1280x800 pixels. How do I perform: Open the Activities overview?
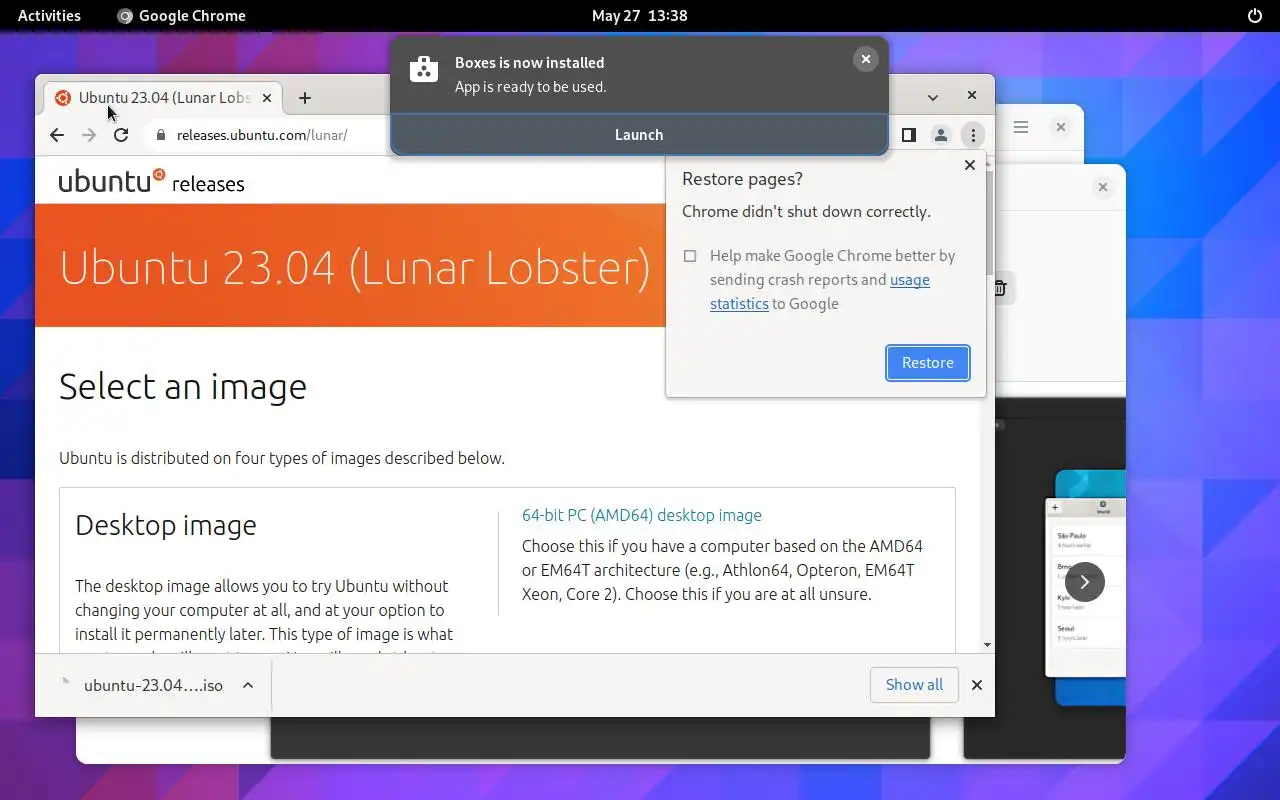pyautogui.click(x=49, y=15)
